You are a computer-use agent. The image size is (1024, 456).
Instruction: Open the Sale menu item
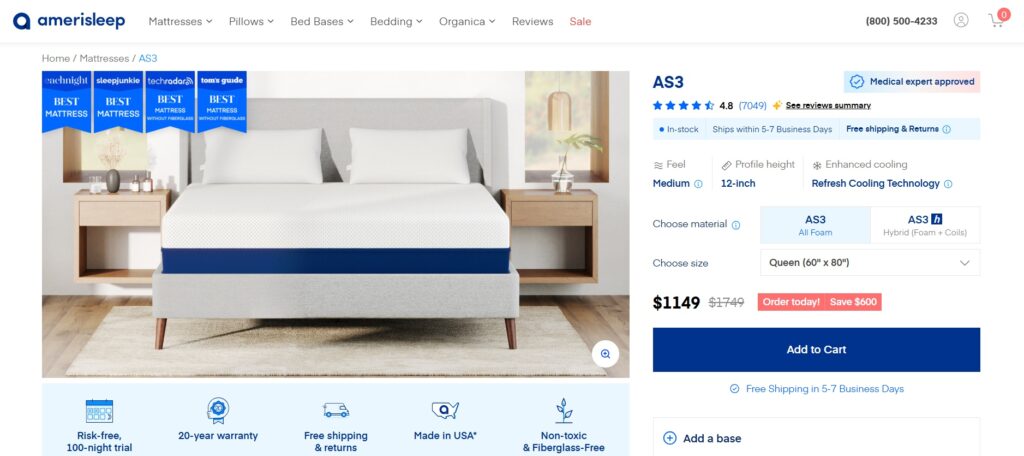[x=580, y=22]
